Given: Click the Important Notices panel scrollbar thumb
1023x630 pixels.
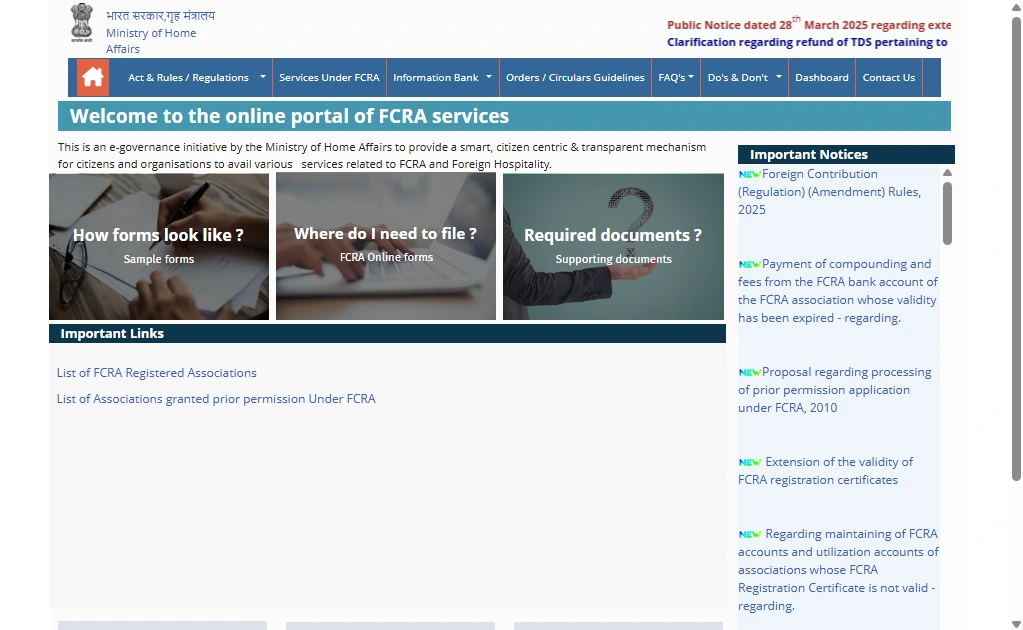Looking at the screenshot, I should [947, 213].
